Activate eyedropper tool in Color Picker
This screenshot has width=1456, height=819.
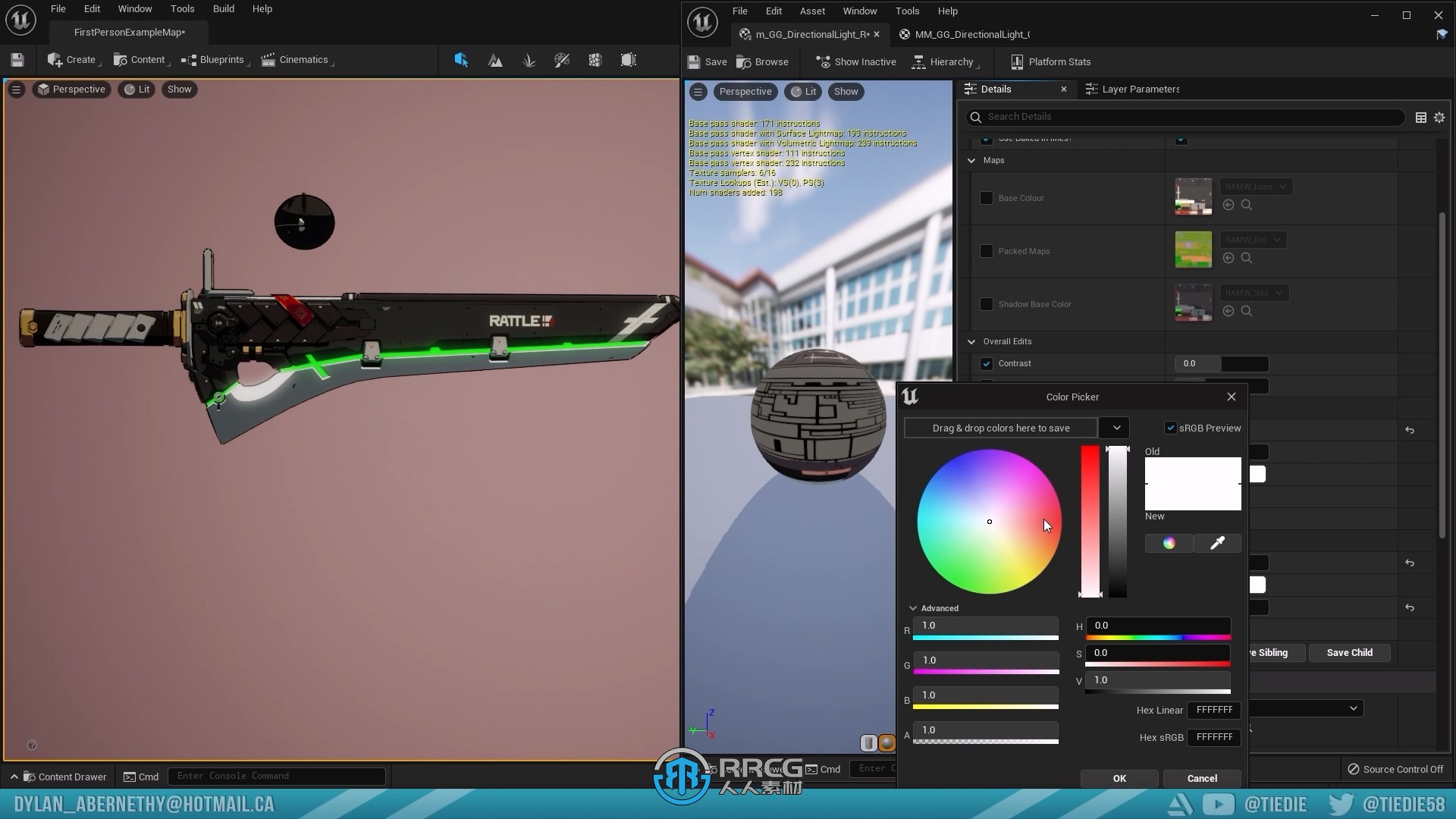(1217, 543)
